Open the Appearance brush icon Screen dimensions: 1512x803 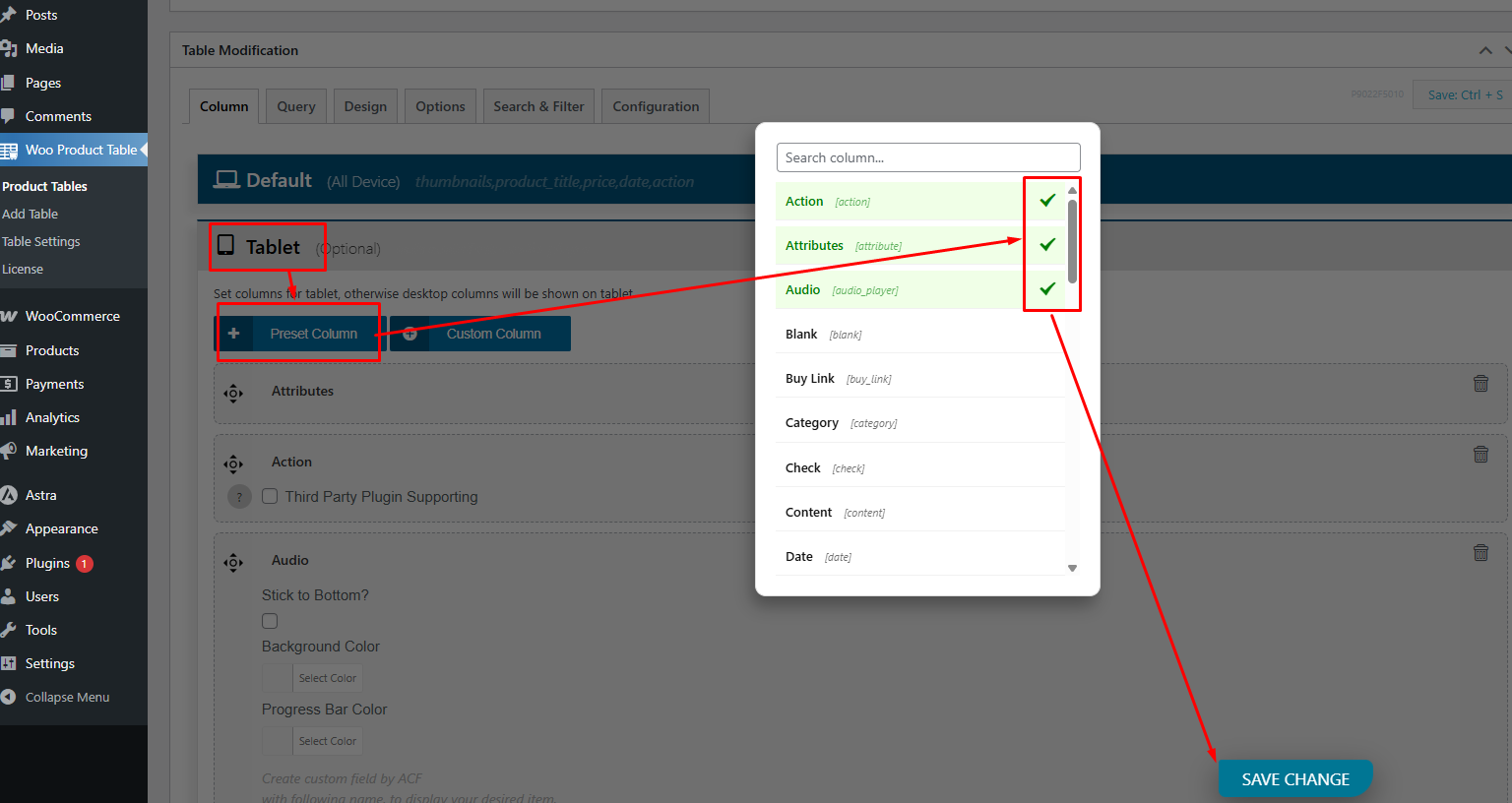[x=9, y=528]
